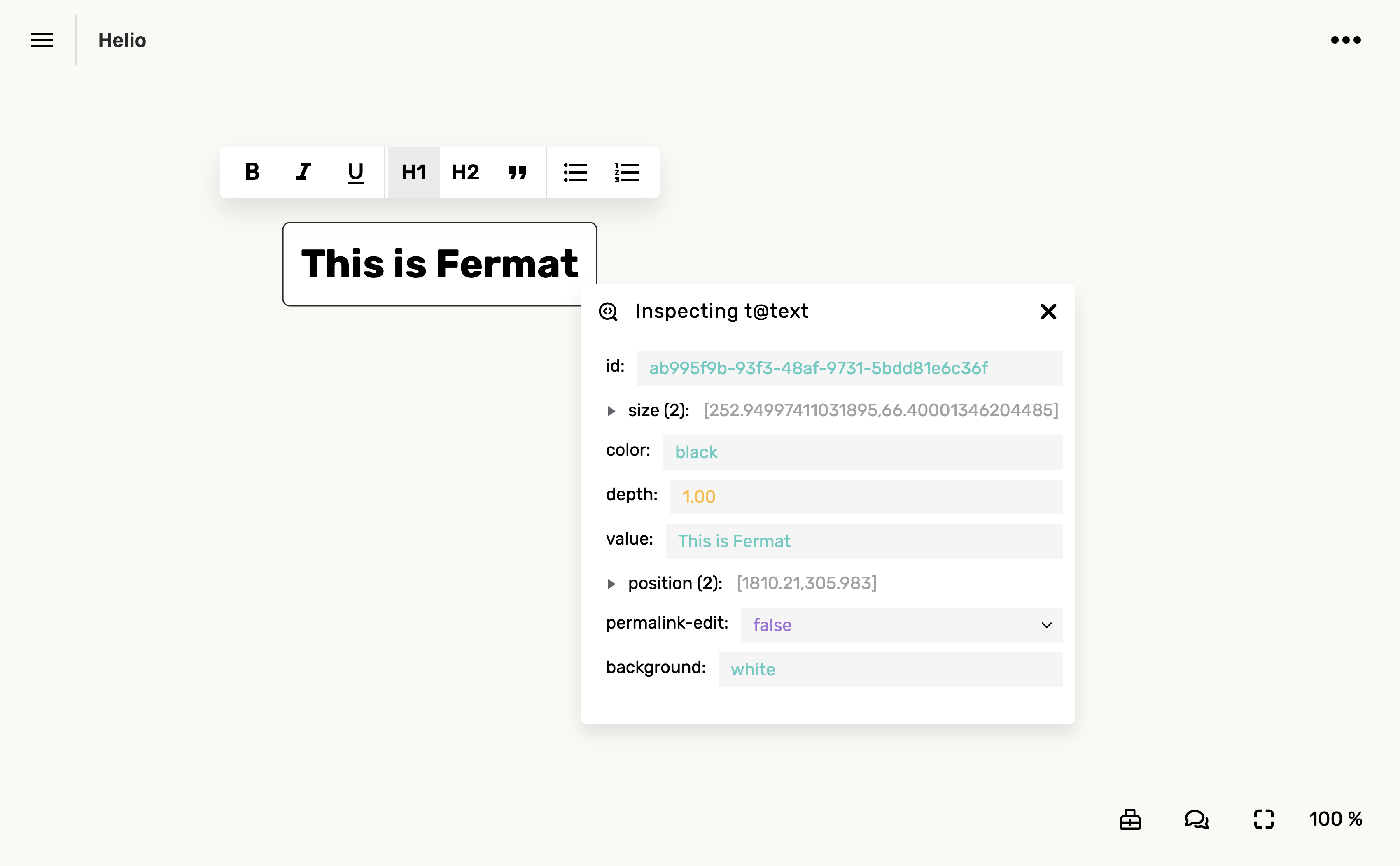Apply the H2 heading style
The height and width of the screenshot is (866, 1400).
click(x=465, y=172)
